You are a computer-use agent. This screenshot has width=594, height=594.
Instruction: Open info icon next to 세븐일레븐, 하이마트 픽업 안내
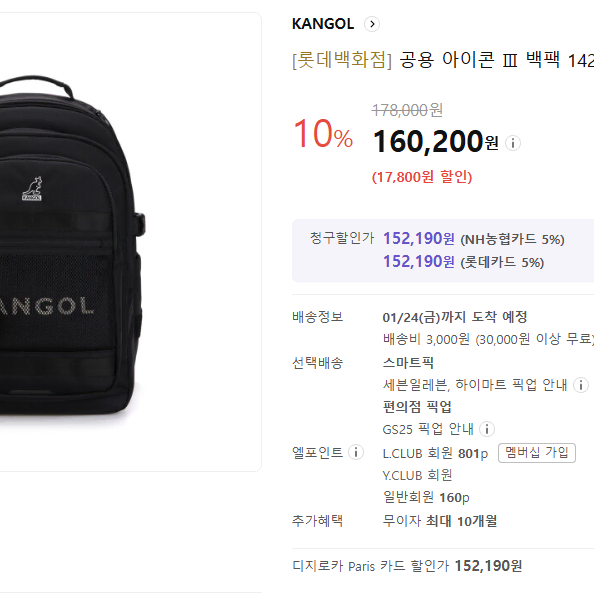tap(581, 385)
